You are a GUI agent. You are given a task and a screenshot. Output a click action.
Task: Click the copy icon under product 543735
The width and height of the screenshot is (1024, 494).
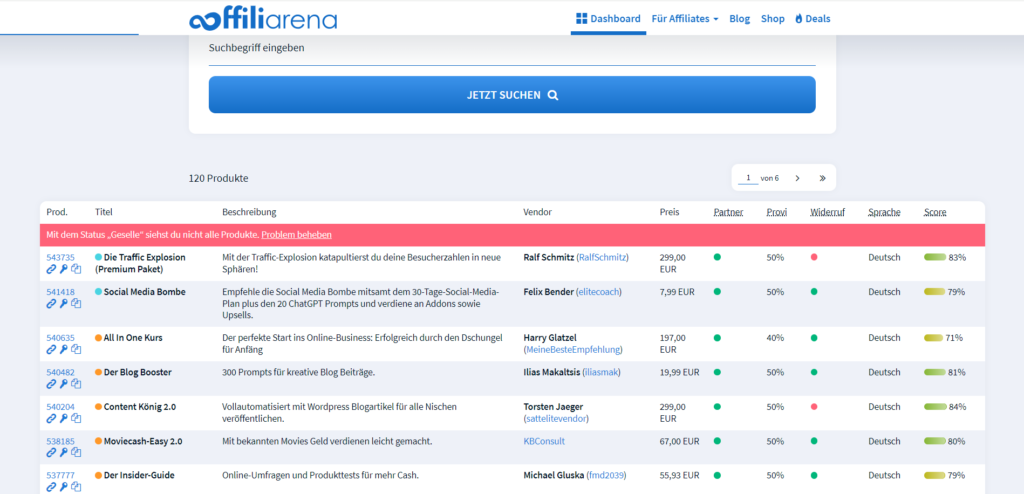pos(76,269)
